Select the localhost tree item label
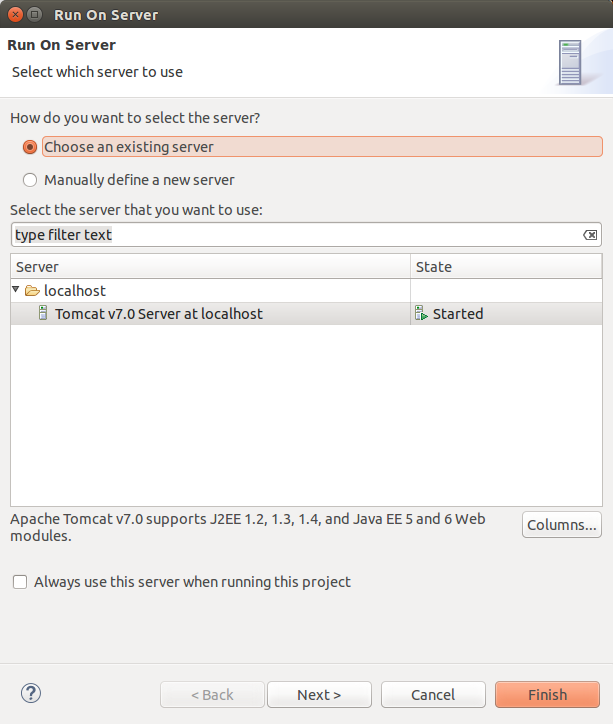 click(75, 290)
